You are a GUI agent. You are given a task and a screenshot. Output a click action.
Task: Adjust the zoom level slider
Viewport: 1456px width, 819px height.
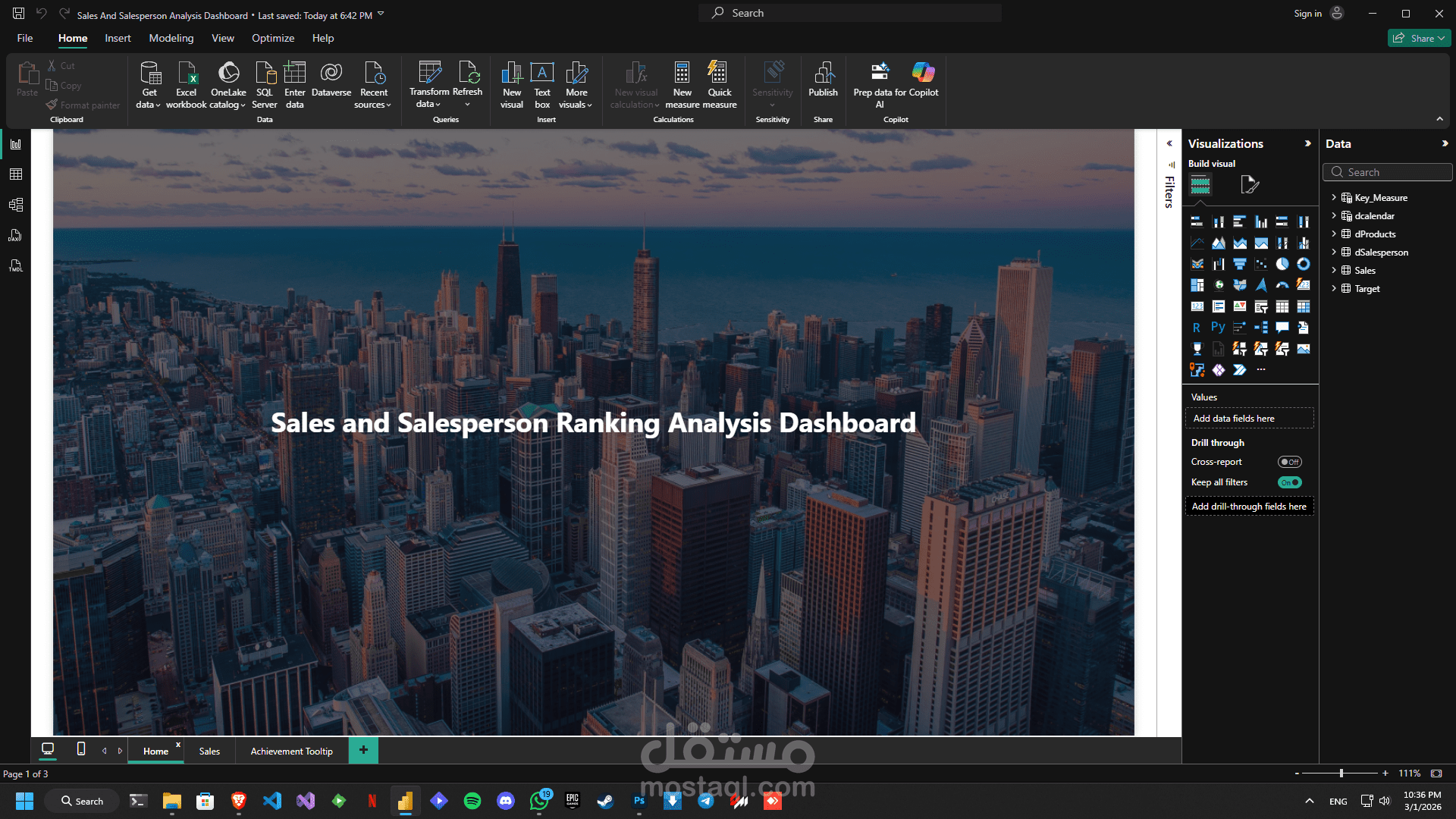pyautogui.click(x=1341, y=773)
